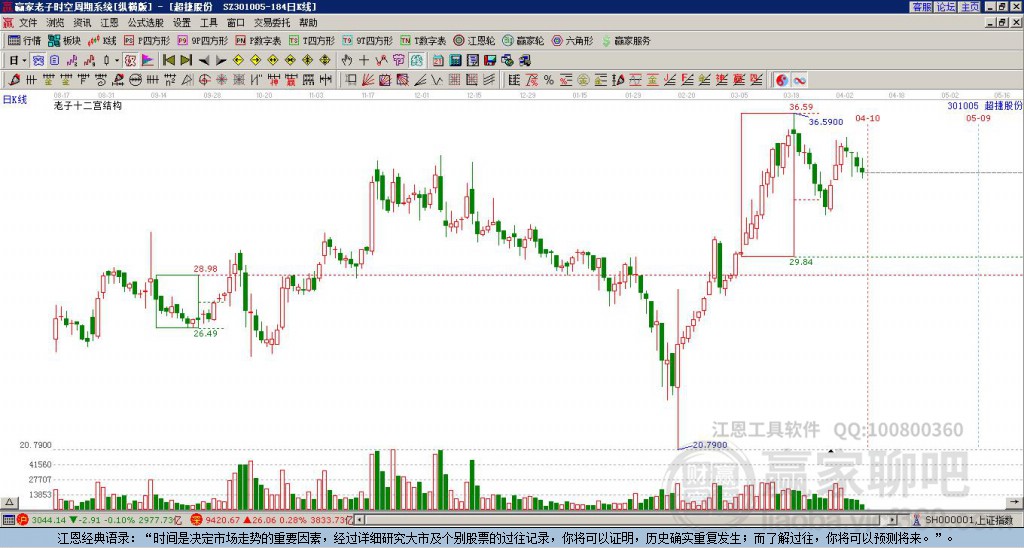Viewport: 1024px width, 548px height.
Task: Select the hand pan tool
Action: [x=347, y=61]
